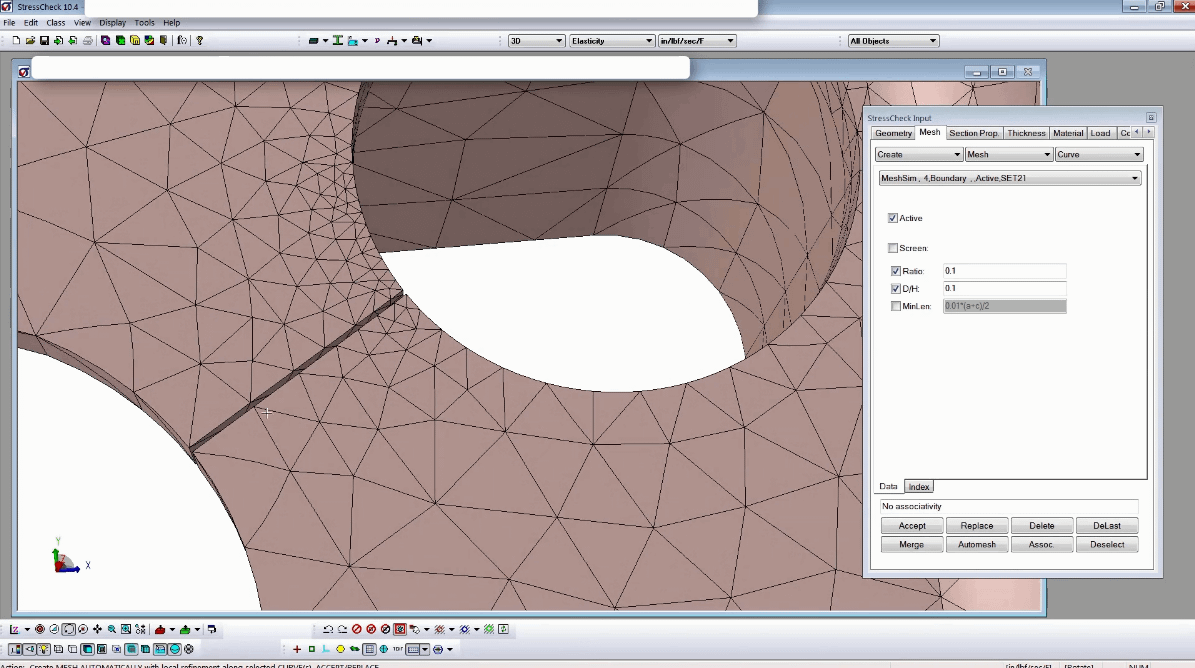Viewport: 1195px width, 668px height.
Task: Check the MinLen option
Action: [895, 306]
